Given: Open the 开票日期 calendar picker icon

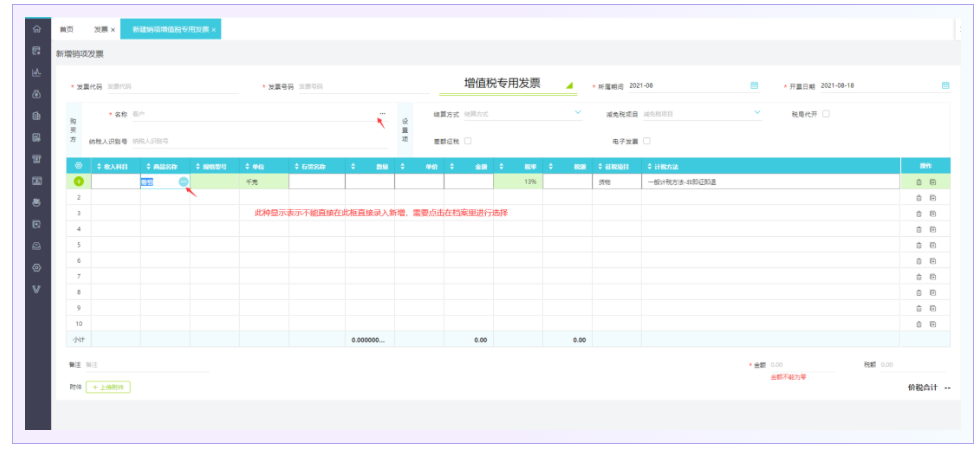Looking at the screenshot, I should [x=944, y=86].
